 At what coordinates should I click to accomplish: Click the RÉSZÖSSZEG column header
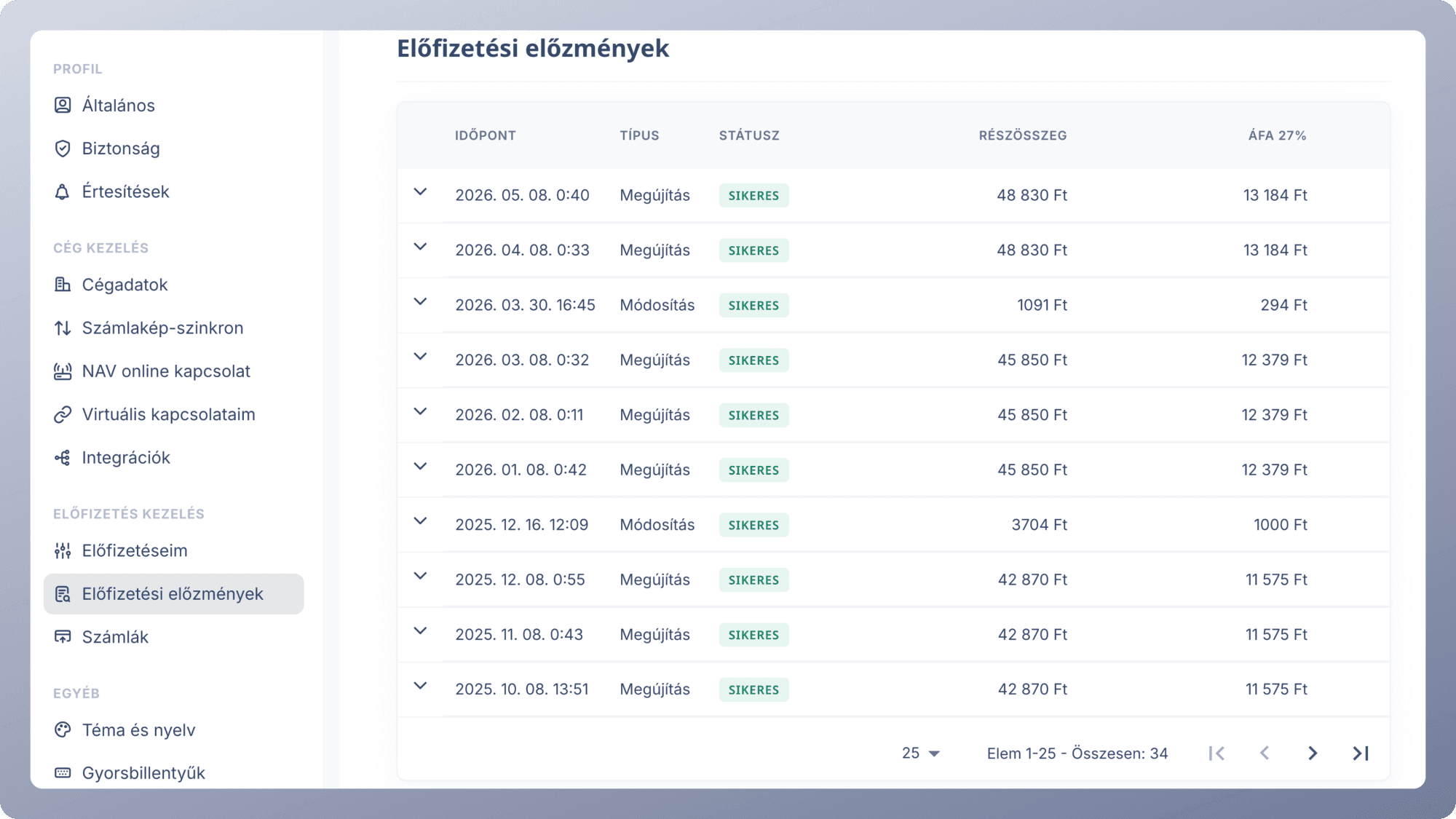(1023, 135)
